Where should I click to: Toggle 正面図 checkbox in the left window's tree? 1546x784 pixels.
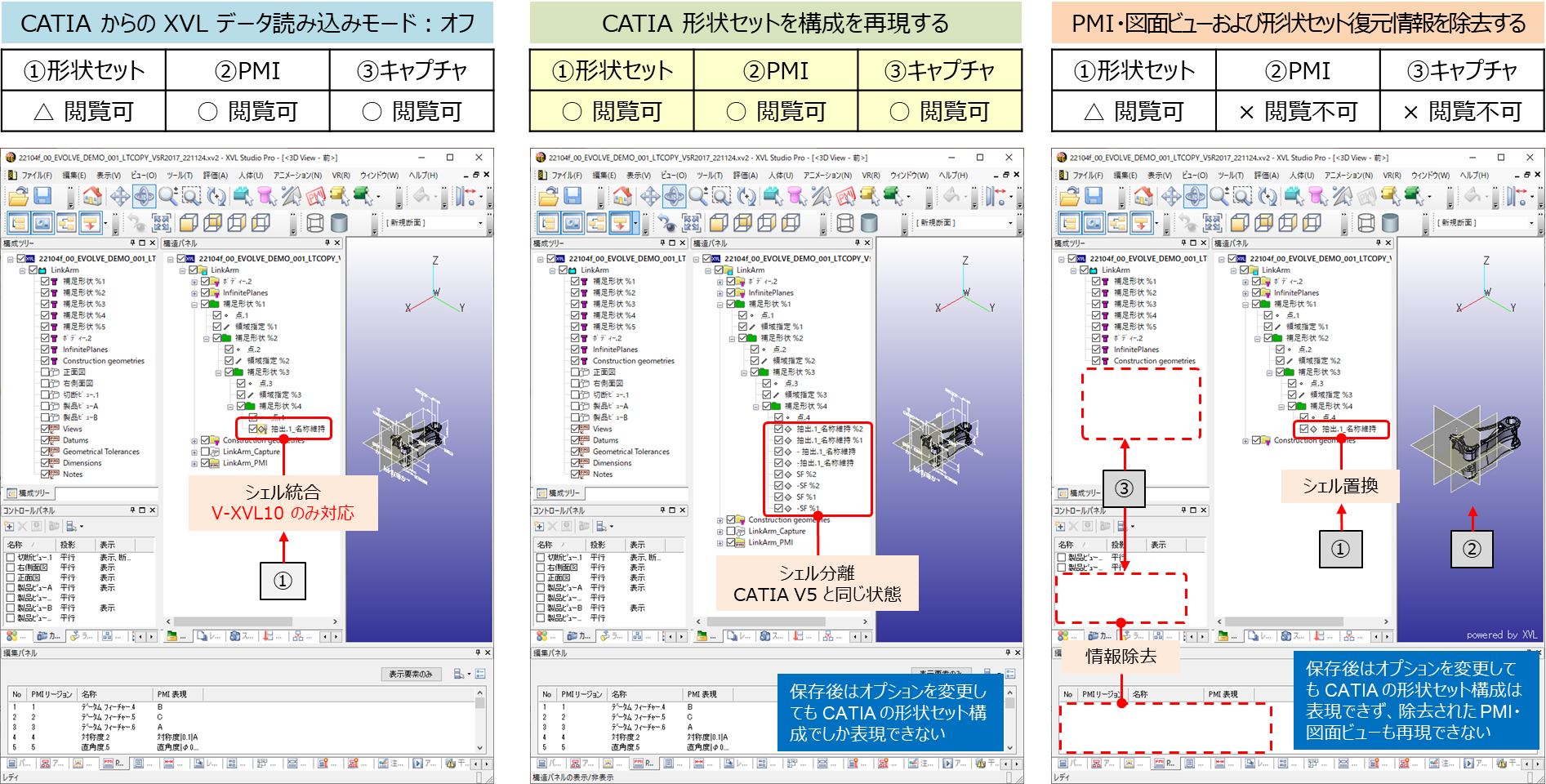coord(46,372)
